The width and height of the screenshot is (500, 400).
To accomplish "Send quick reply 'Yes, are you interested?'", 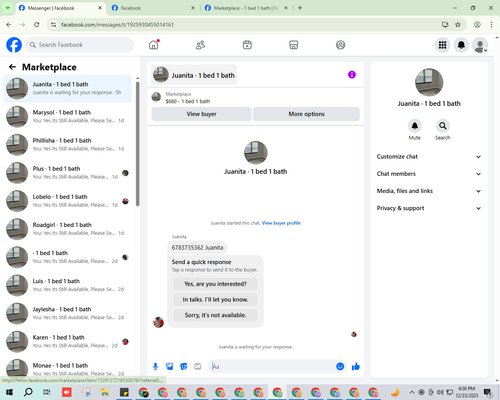I will coord(215,284).
